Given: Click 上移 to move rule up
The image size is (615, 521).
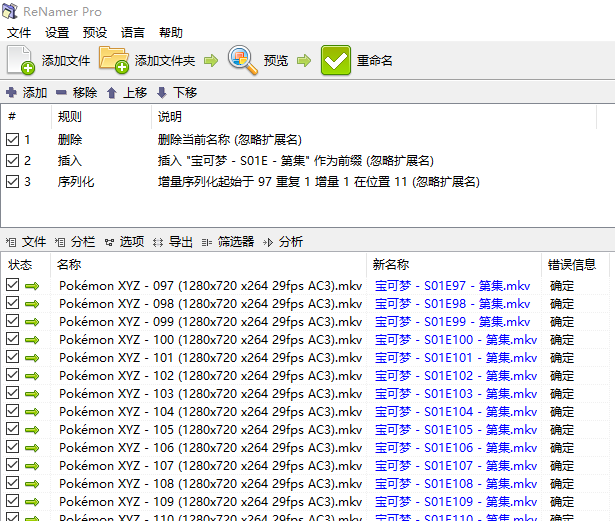Looking at the screenshot, I should coord(135,93).
